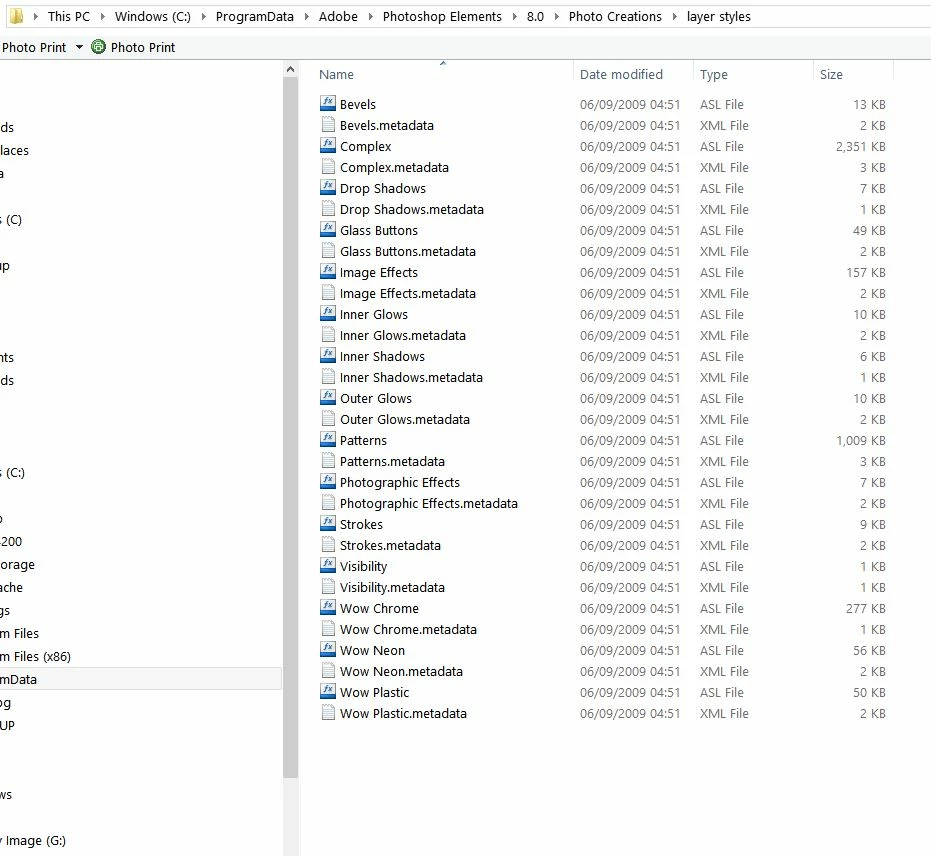This screenshot has width=931, height=856.
Task: Select the Image Effects ASL icon
Action: click(x=328, y=272)
